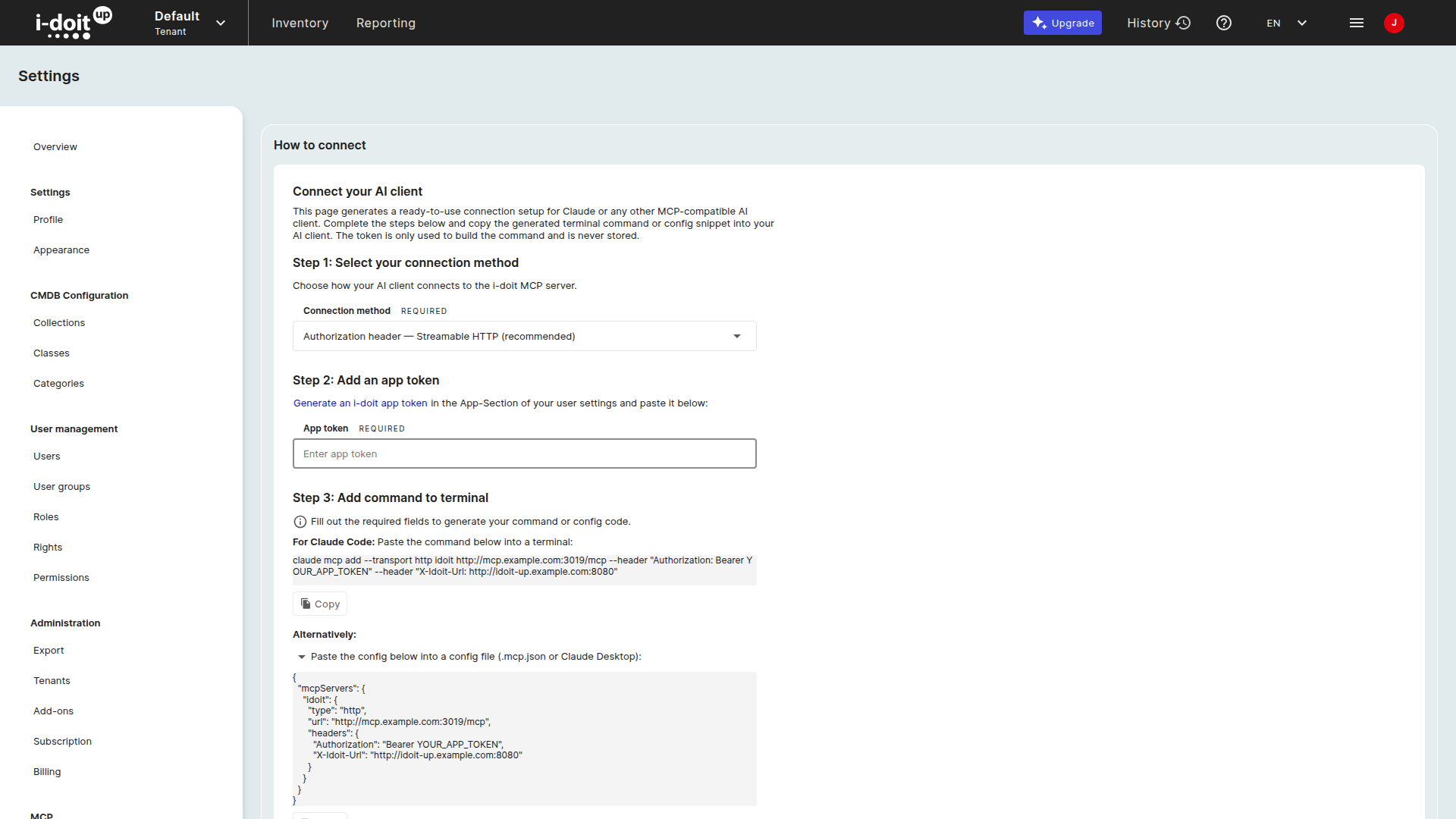Open Billing page
This screenshot has height=819, width=1456.
click(47, 772)
